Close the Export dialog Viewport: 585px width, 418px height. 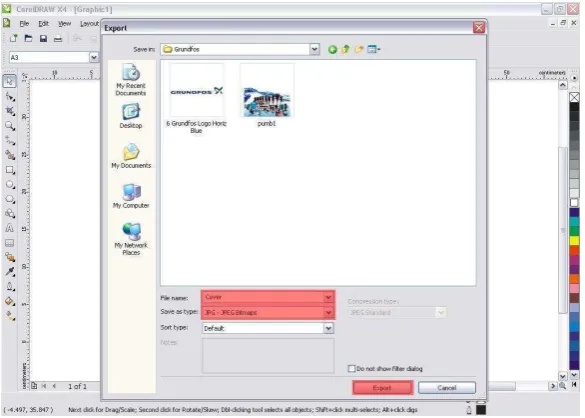click(479, 28)
